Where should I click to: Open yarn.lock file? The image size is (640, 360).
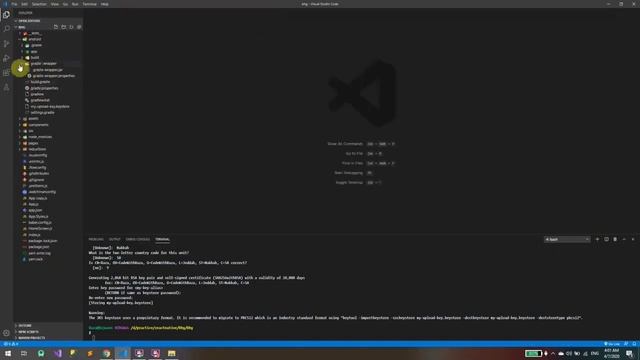[36, 259]
